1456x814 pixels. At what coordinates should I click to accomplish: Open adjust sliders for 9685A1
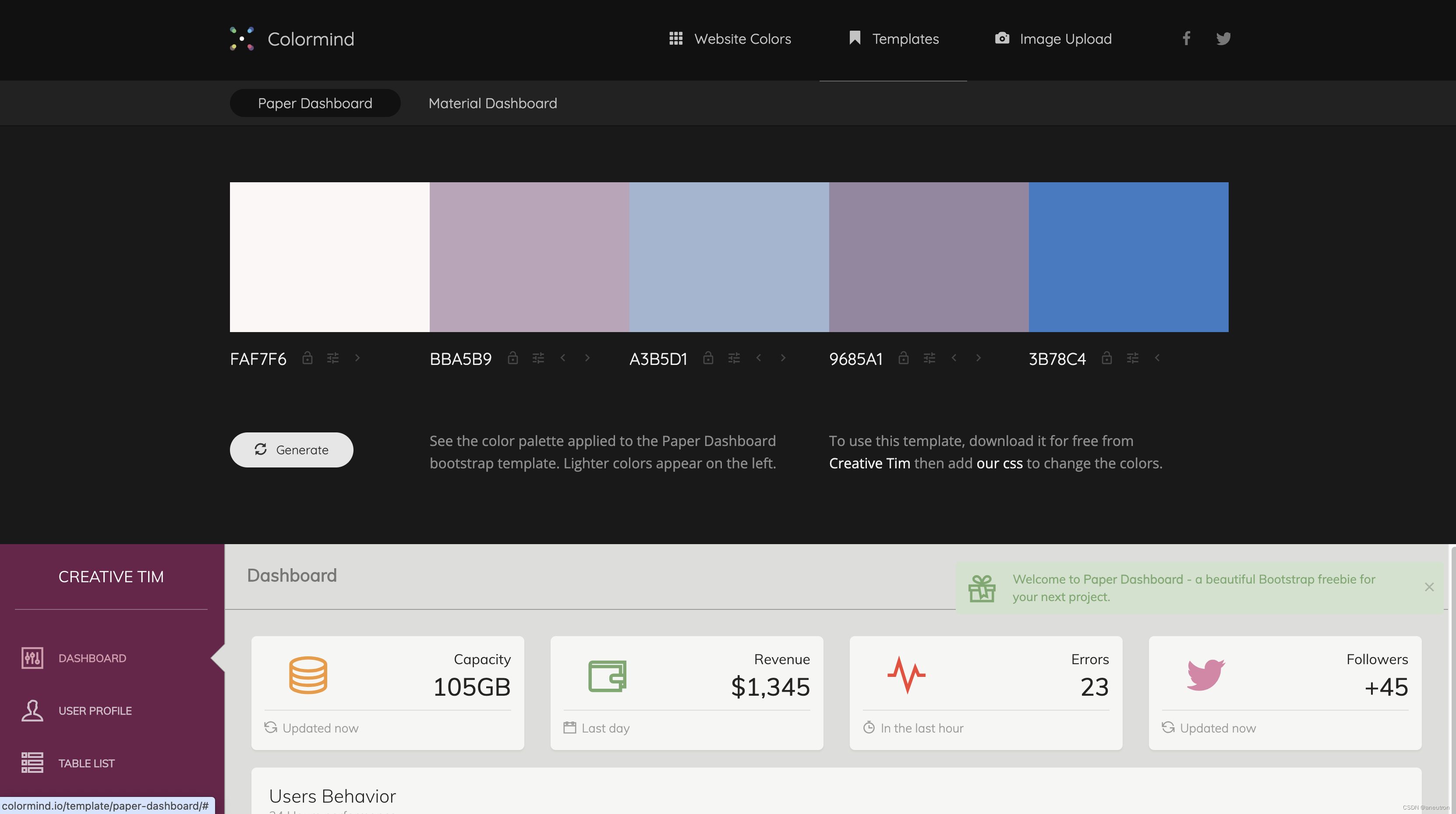929,358
